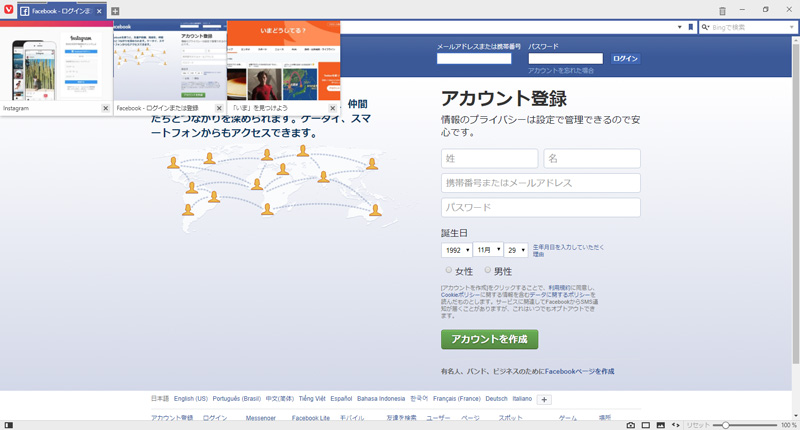Image resolution: width=800 pixels, height=430 pixels.
Task: Open the Facebook Lite footer link
Action: (x=311, y=418)
